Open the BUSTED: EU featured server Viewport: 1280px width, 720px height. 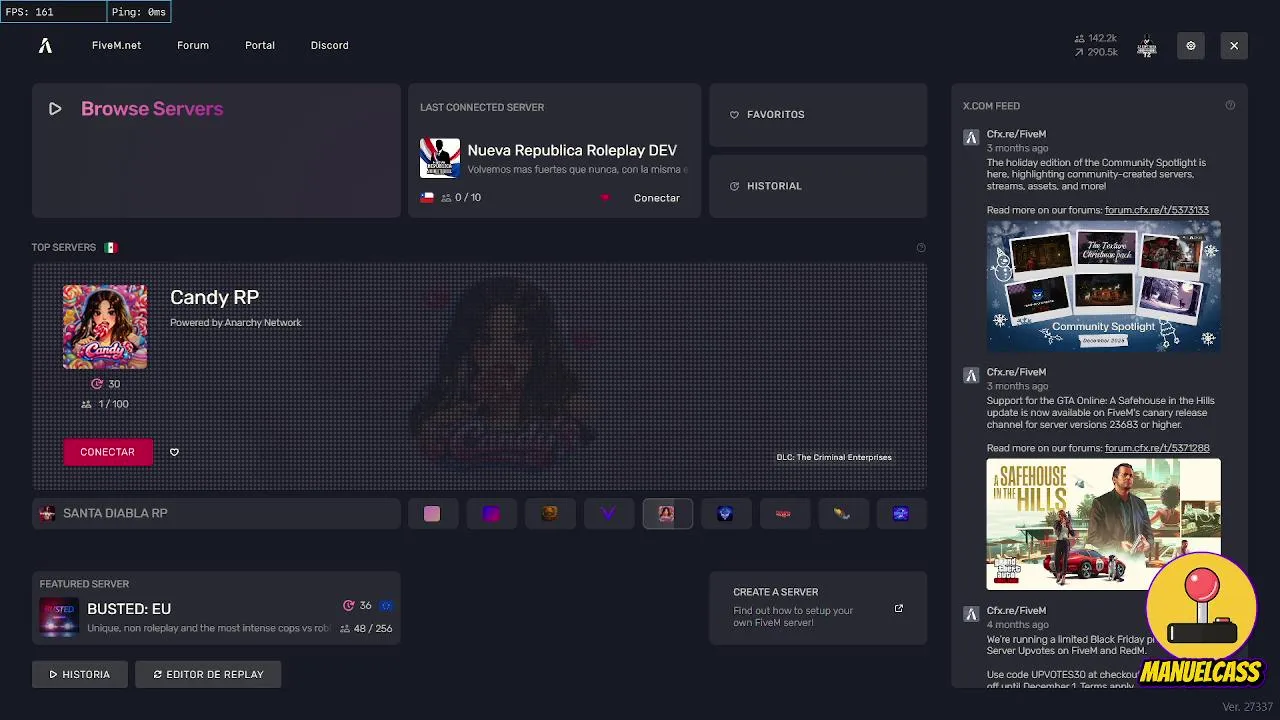pos(216,608)
